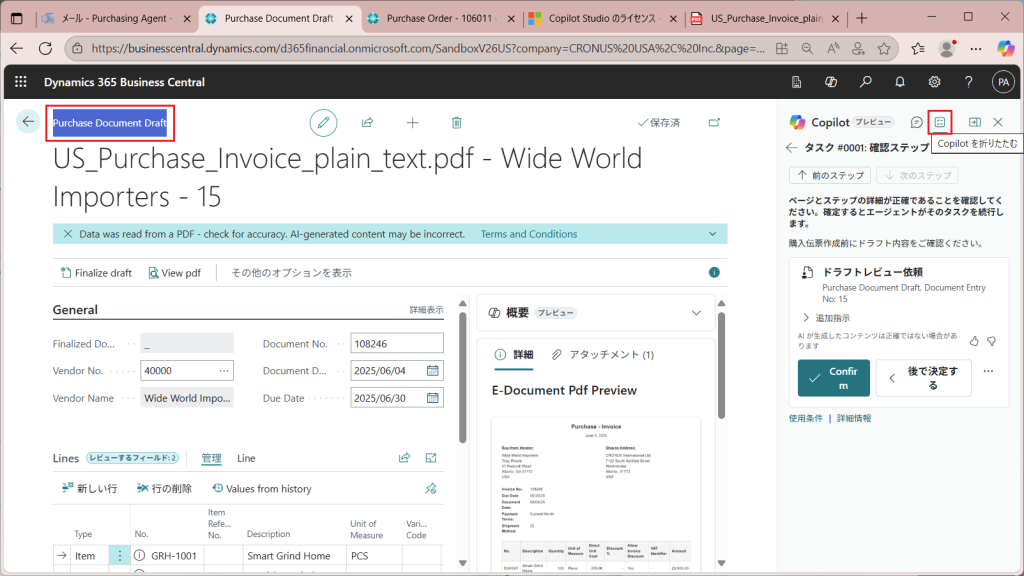Refresh the browser page
1024x576 pixels.
pyautogui.click(x=45, y=48)
